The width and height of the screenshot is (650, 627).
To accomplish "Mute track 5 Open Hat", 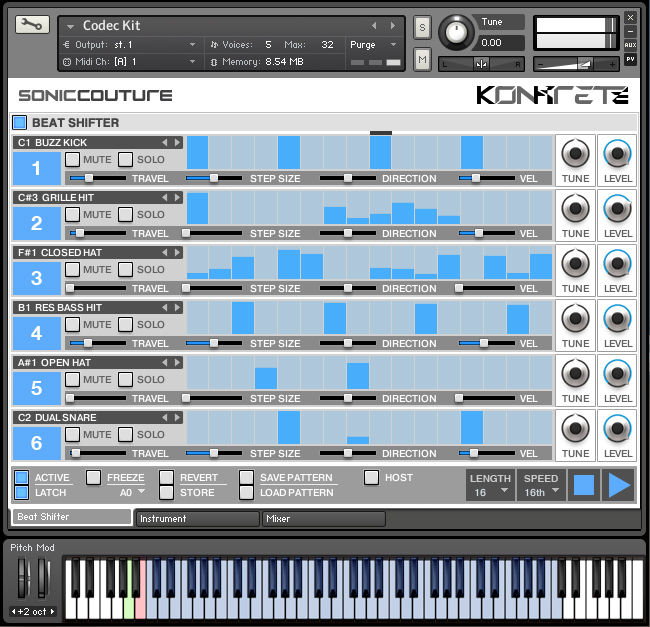I will pyautogui.click(x=73, y=379).
